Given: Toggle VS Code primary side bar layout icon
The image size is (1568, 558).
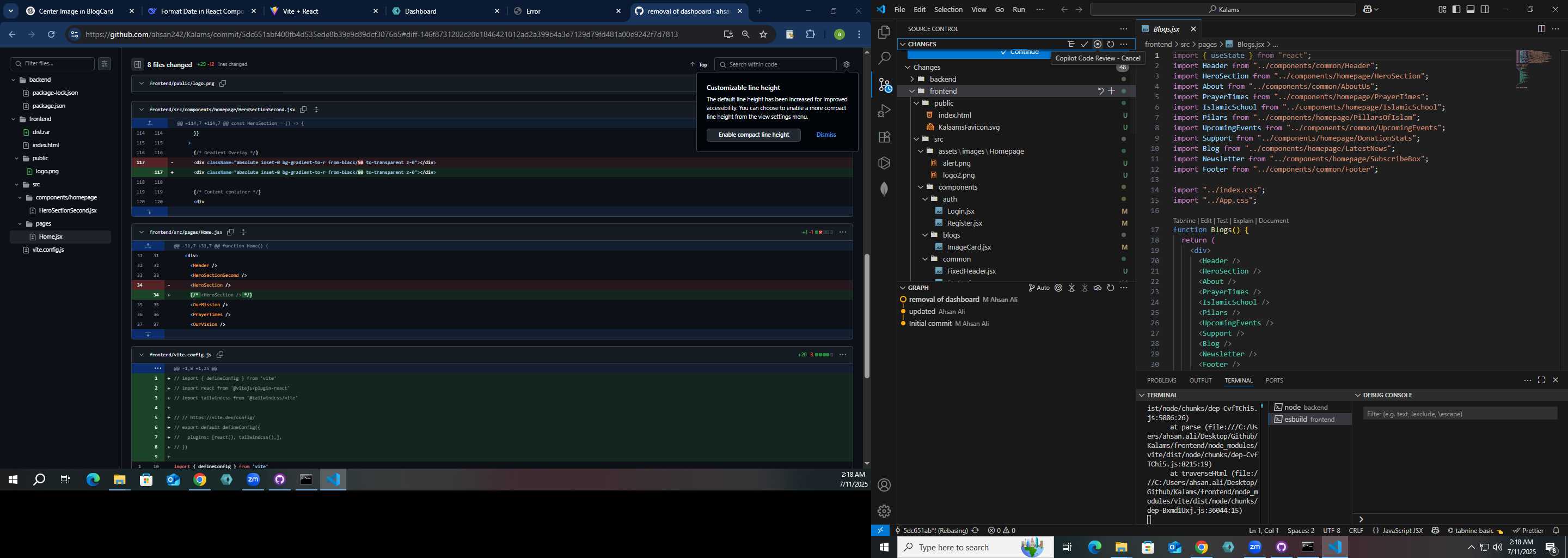Looking at the screenshot, I should coord(1456,9).
